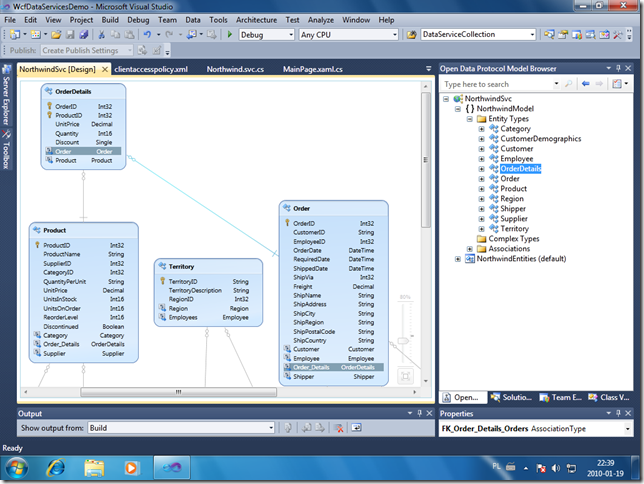Image resolution: width=644 pixels, height=484 pixels.
Task: Click the Start Debugging play icon
Action: pos(230,35)
